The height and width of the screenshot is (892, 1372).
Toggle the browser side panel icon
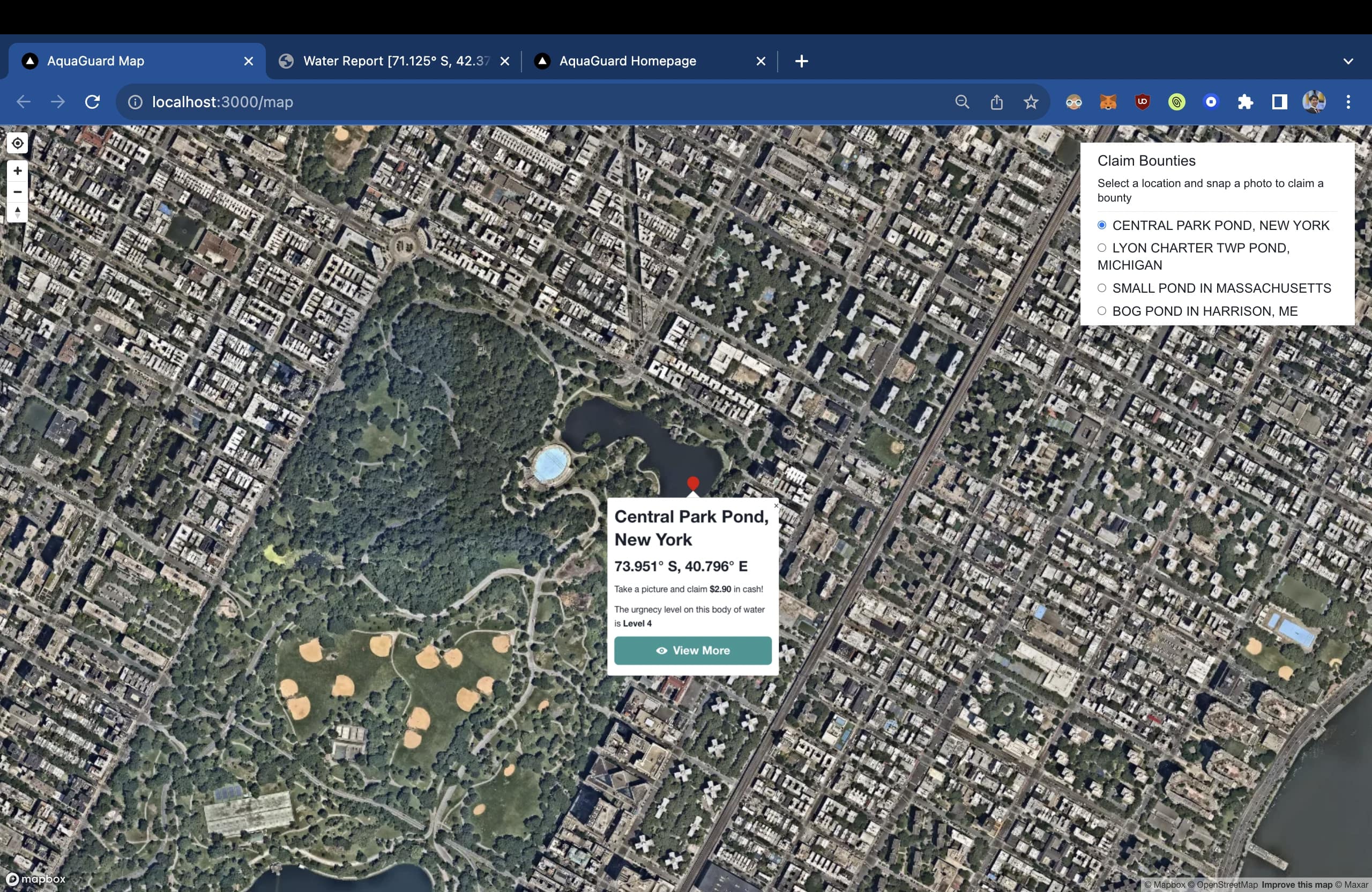1280,102
